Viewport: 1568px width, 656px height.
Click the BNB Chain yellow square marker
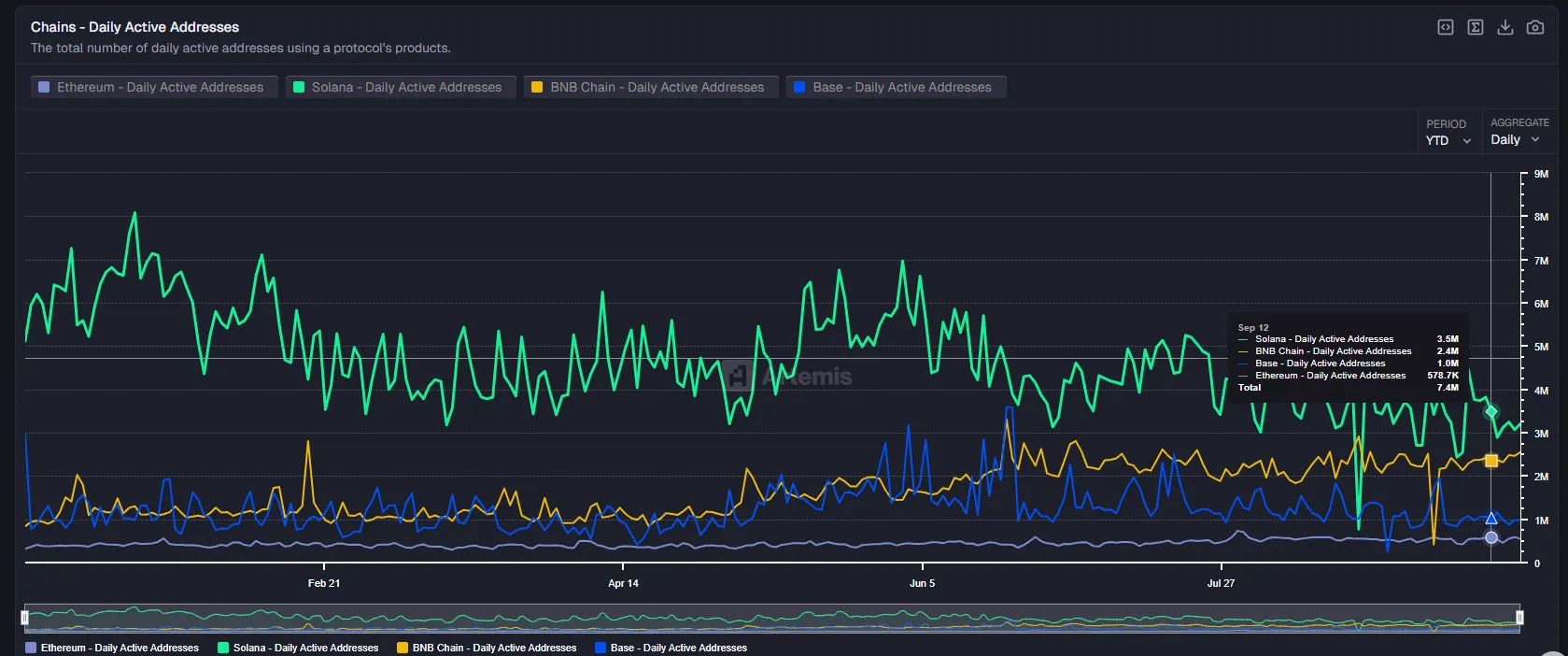(1491, 461)
